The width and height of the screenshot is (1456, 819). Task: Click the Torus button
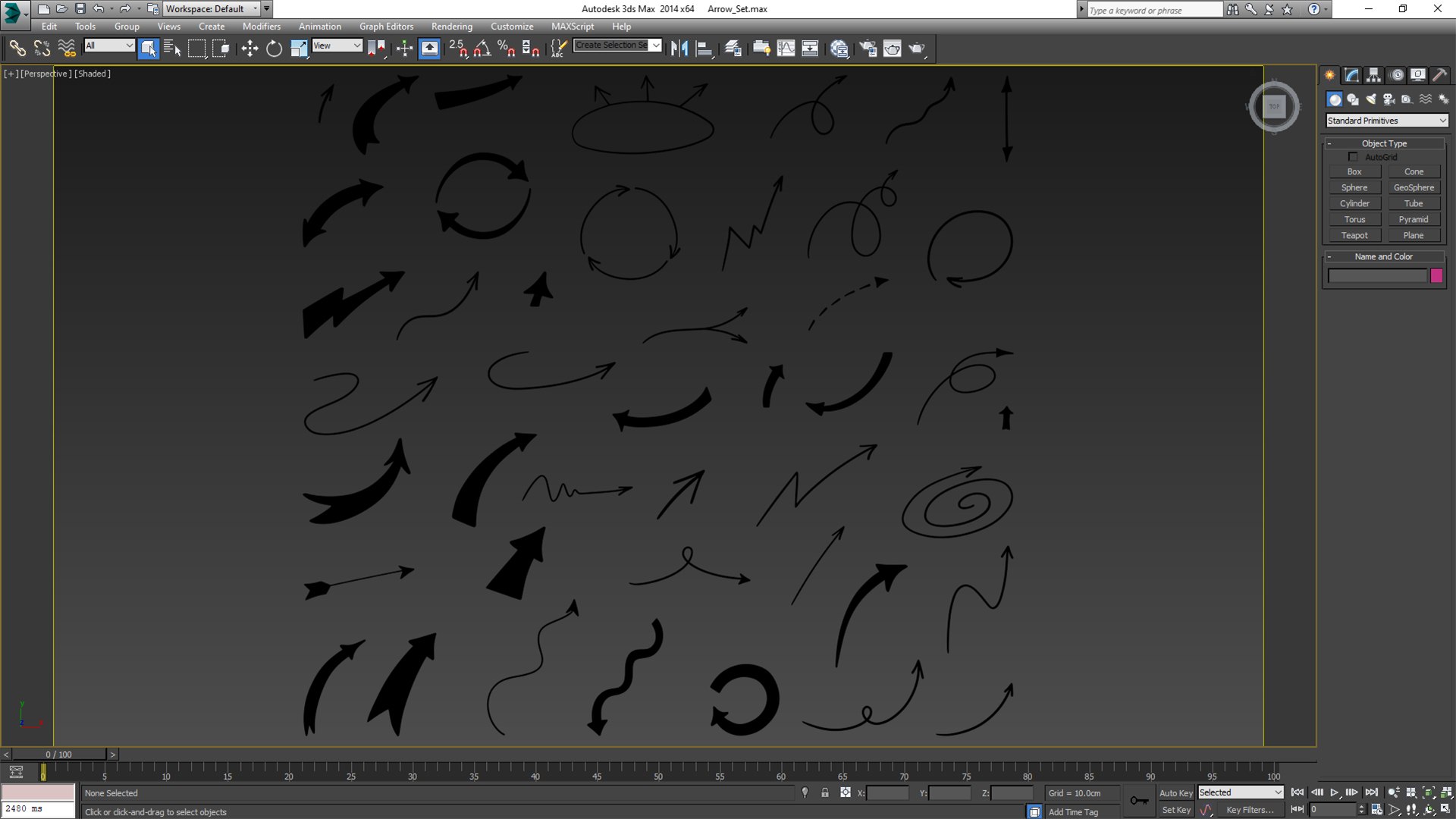1354,219
